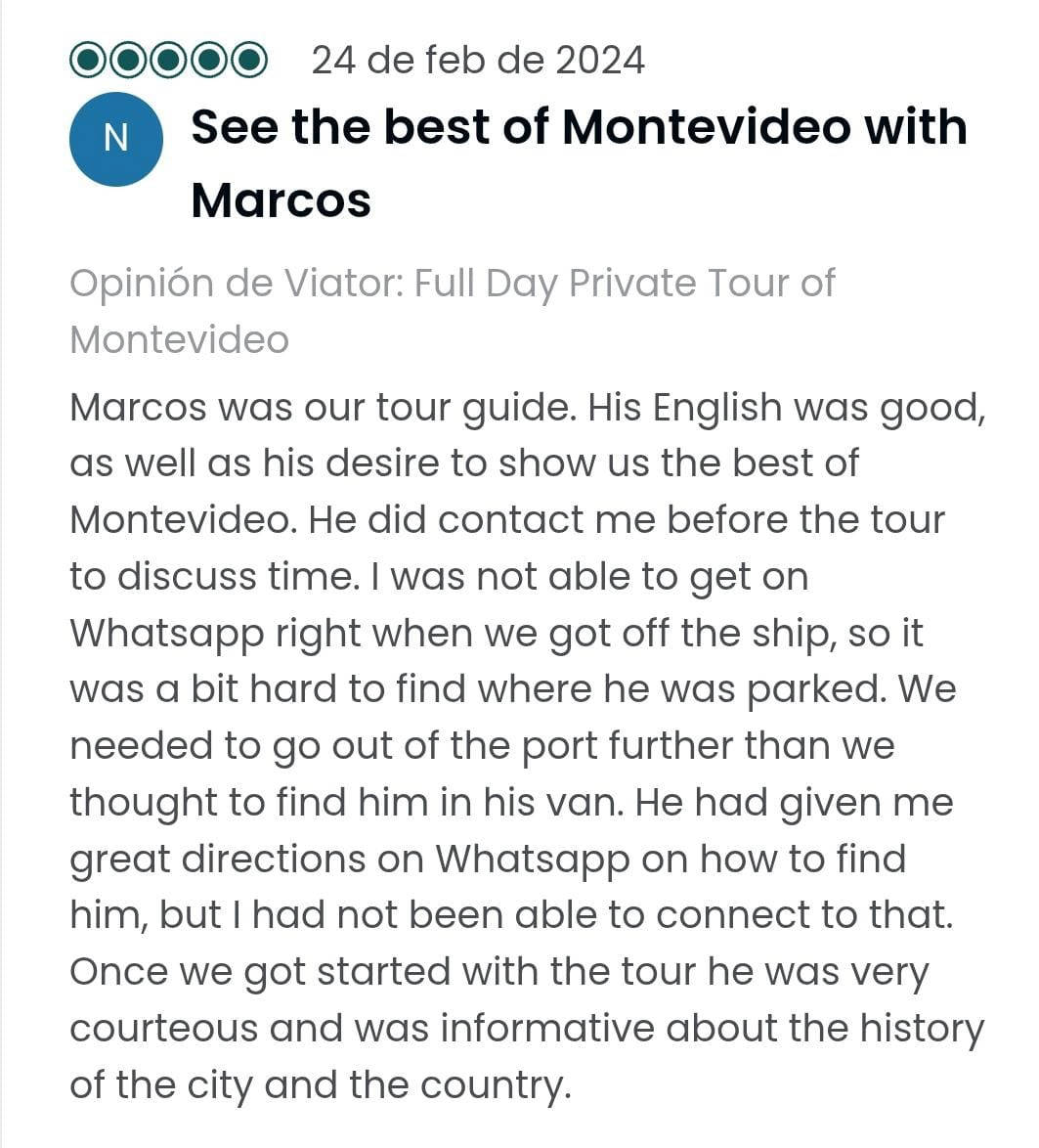This screenshot has width=1039, height=1148.
Task: Click sentence 'Marcos was our tour guide.'
Action: pos(321,408)
